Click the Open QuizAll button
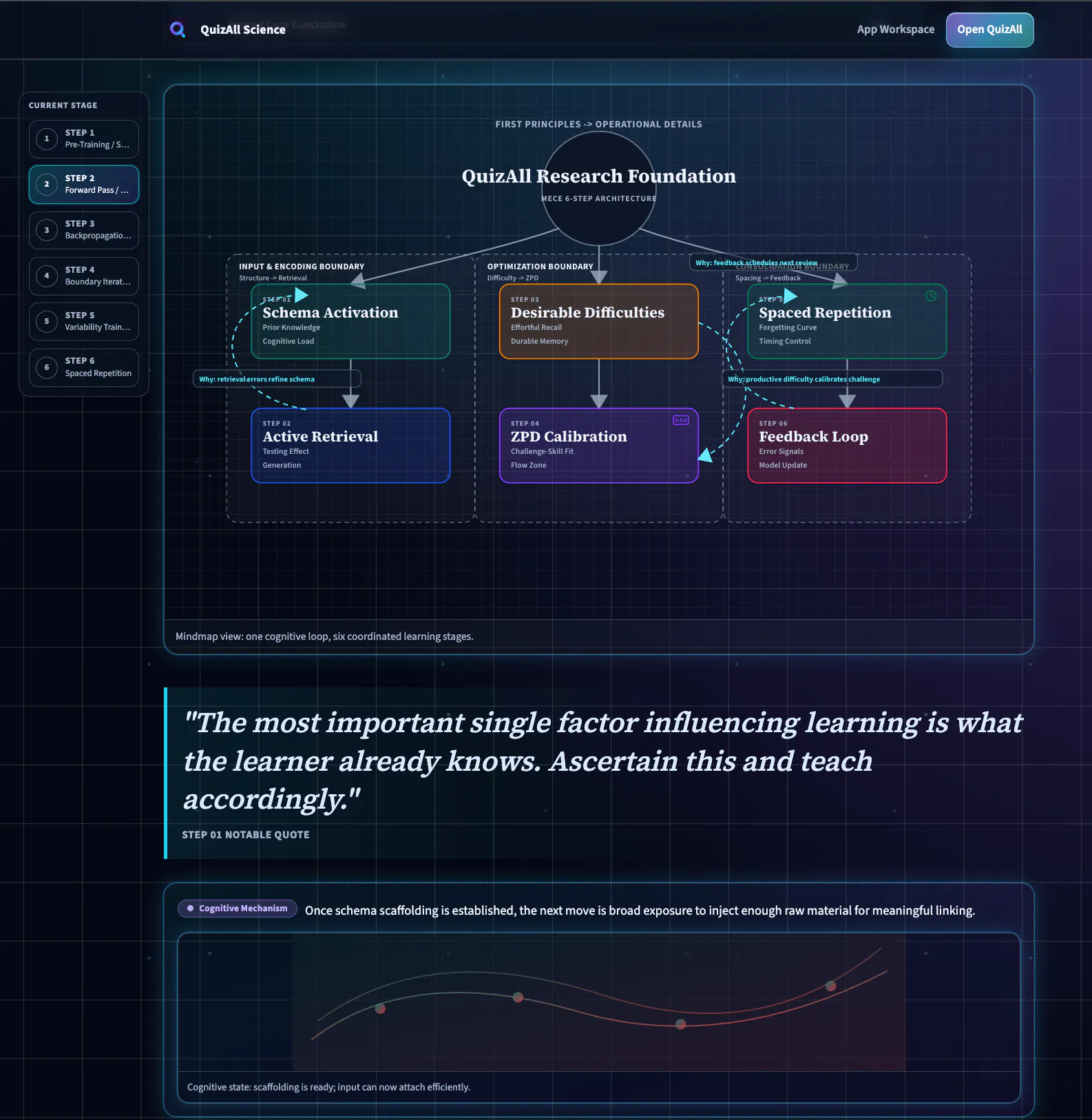This screenshot has width=1092, height=1120. pos(989,30)
